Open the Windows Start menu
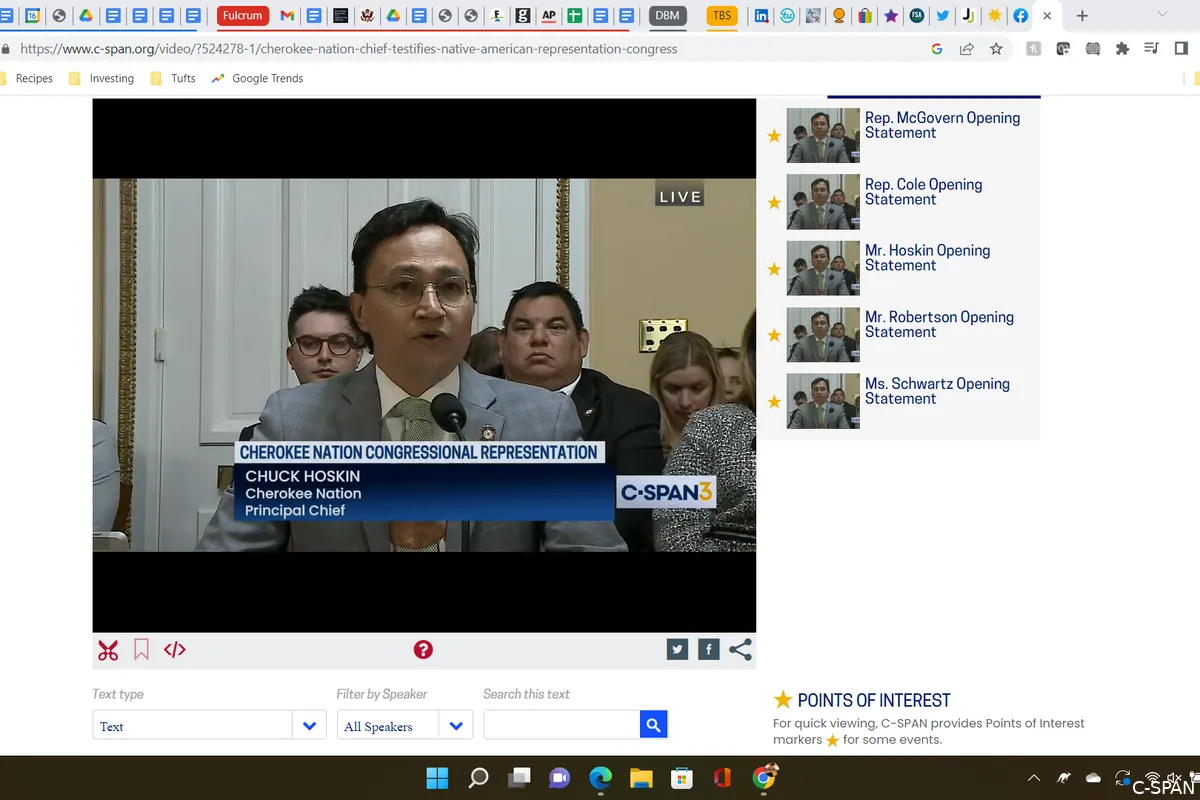The height and width of the screenshot is (800, 1200). [x=437, y=778]
